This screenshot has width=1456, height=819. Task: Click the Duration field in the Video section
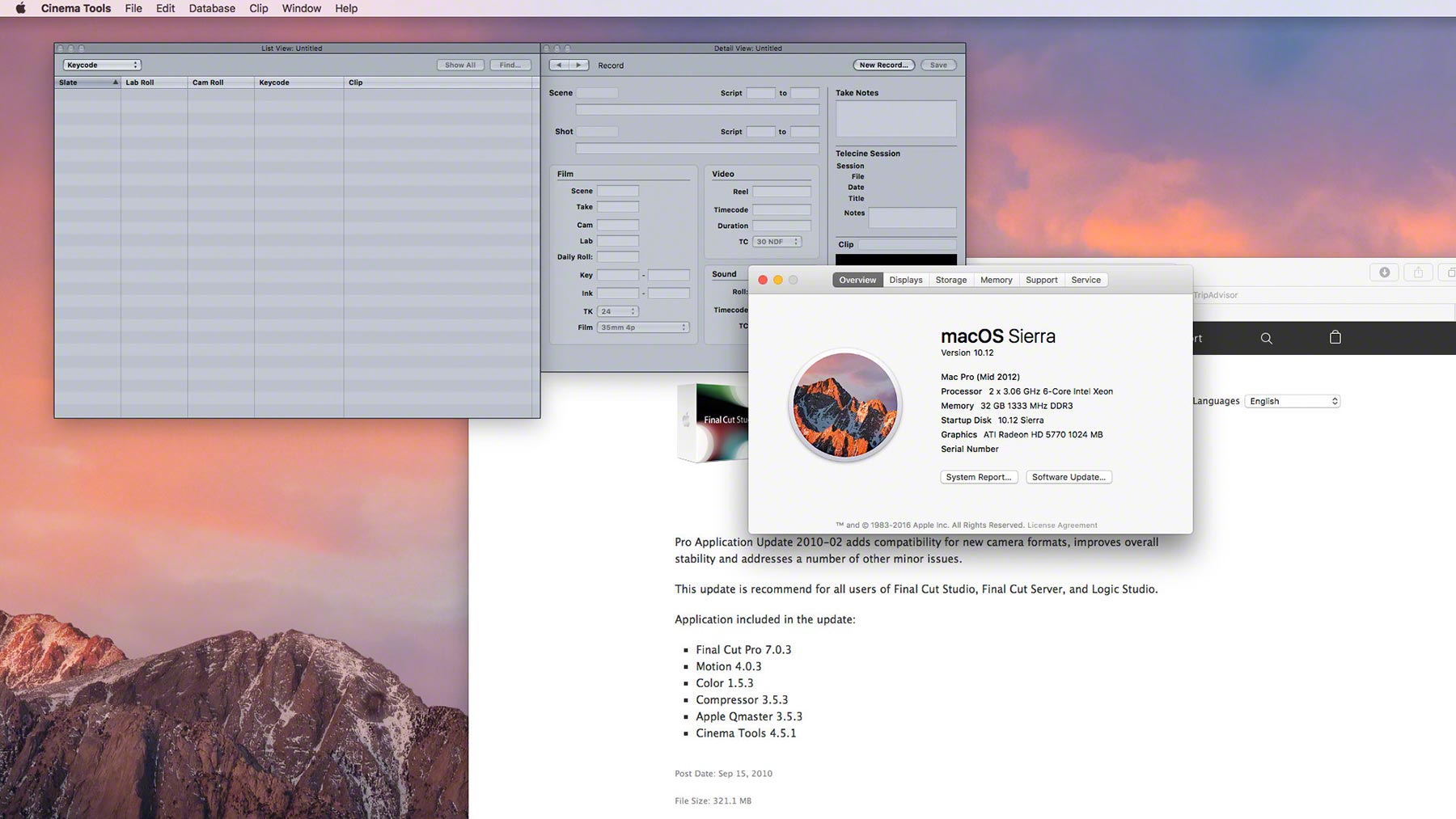(781, 226)
